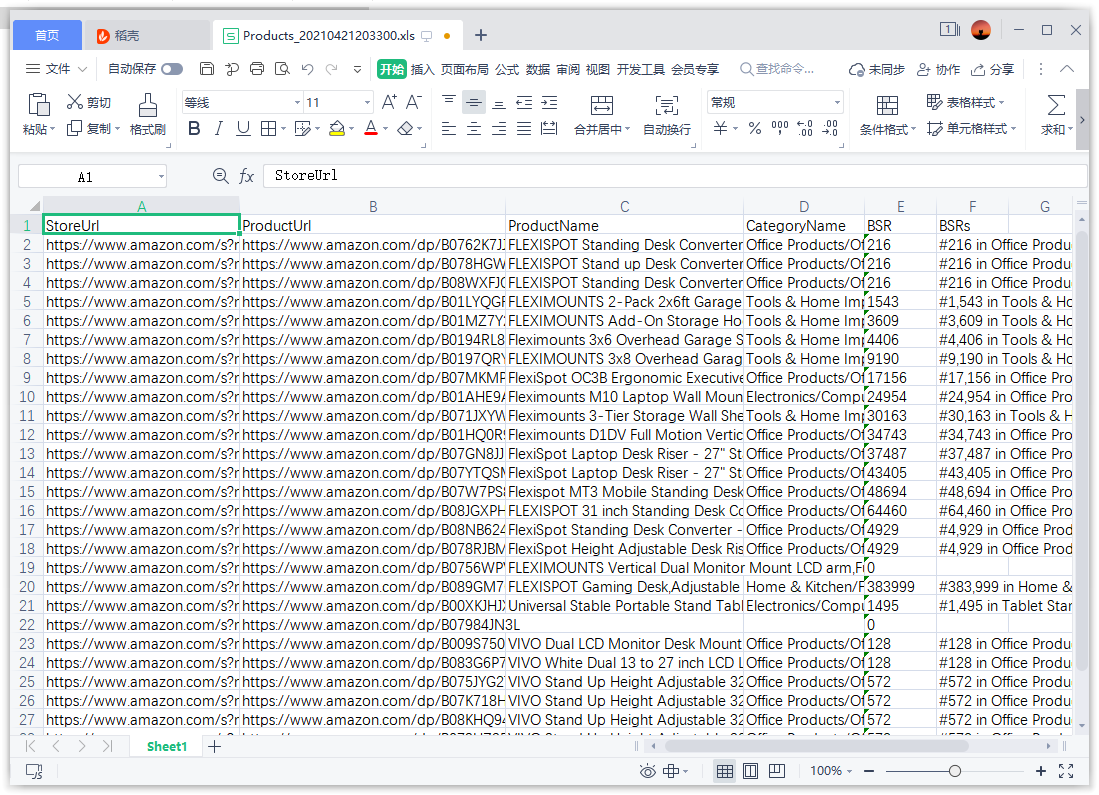Center cell text horizontally
Image resolution: width=1099 pixels, height=795 pixels.
[474, 128]
